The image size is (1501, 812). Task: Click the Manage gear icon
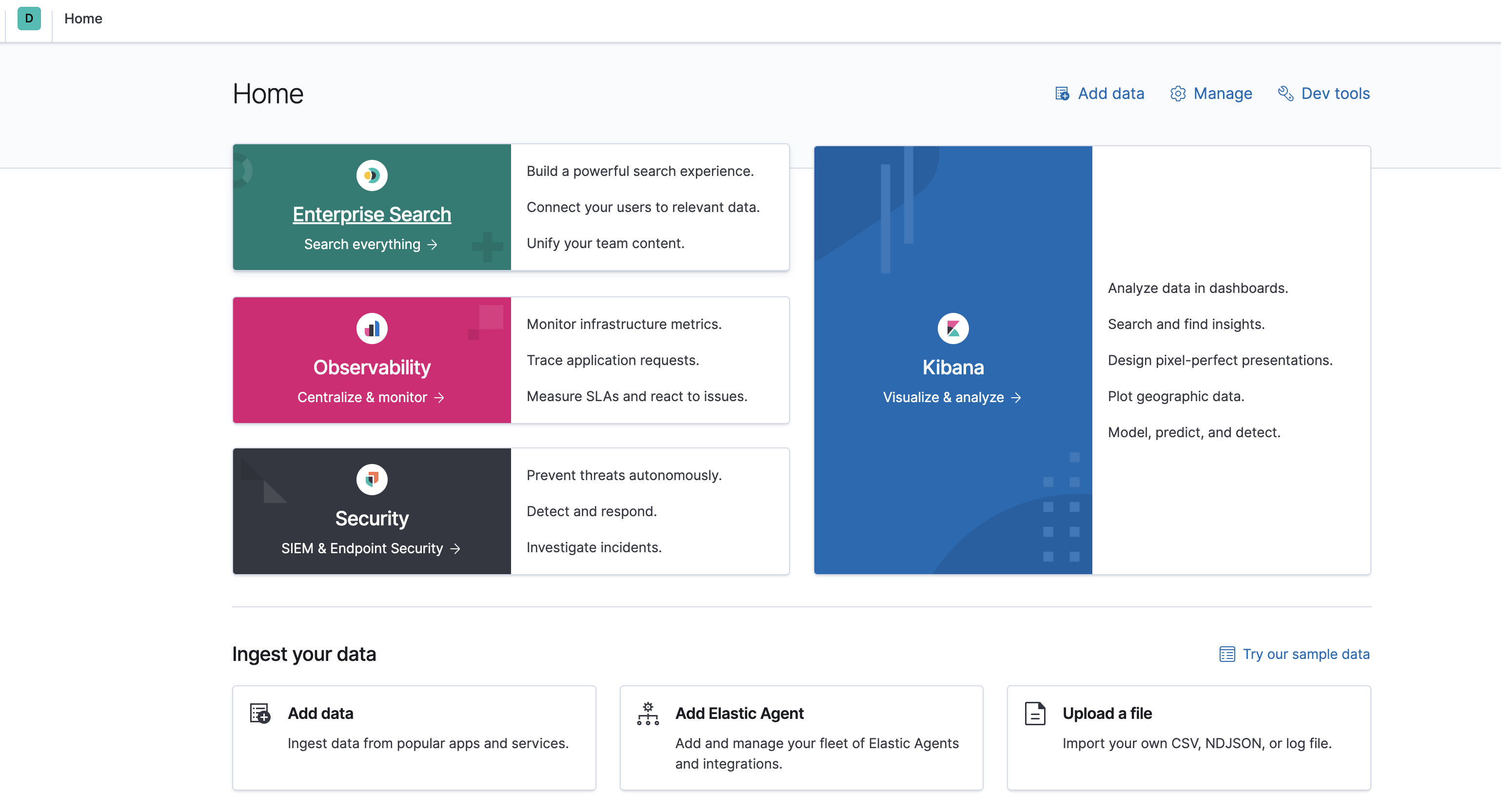pyautogui.click(x=1178, y=94)
